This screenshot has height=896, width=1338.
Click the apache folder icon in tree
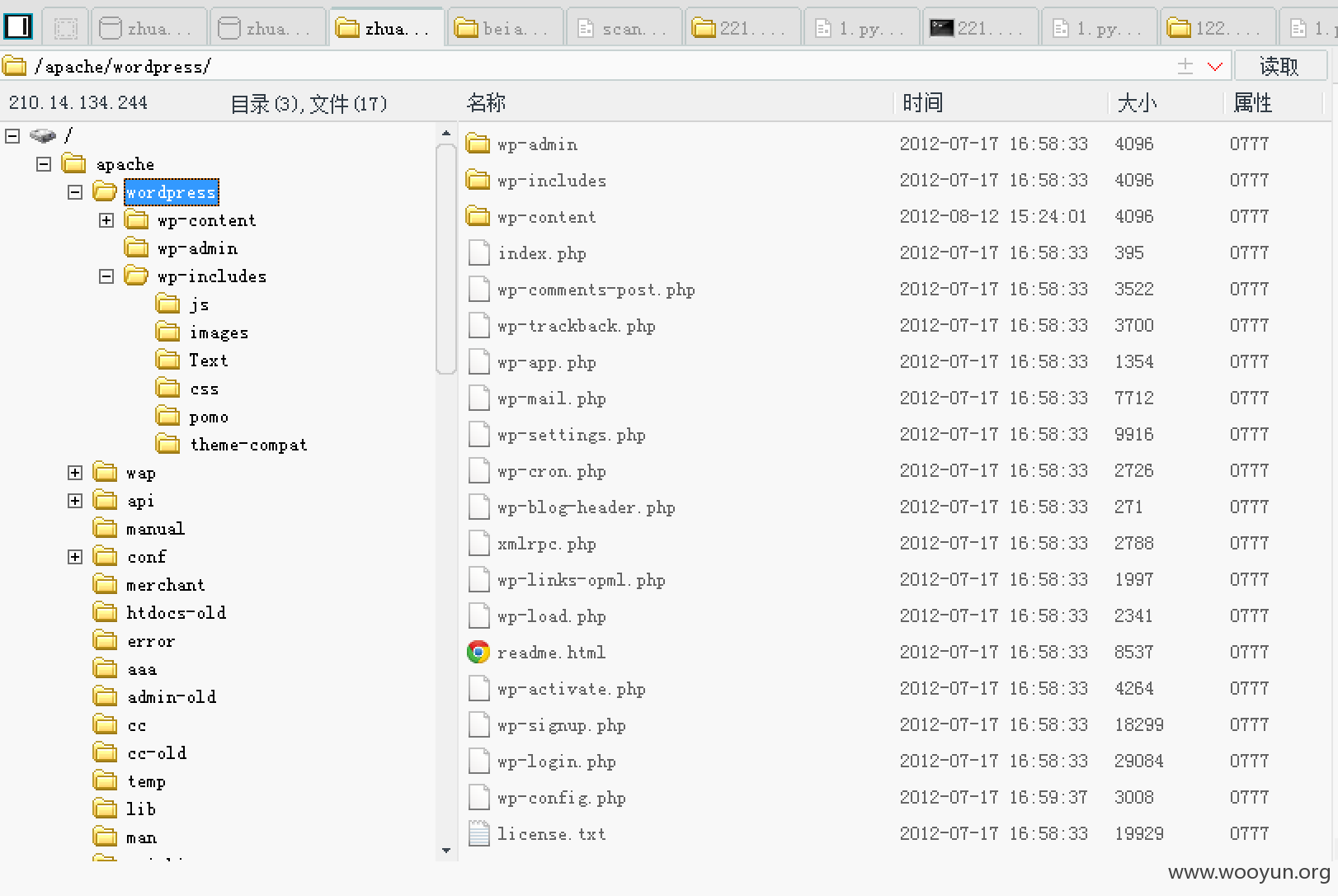tap(74, 163)
